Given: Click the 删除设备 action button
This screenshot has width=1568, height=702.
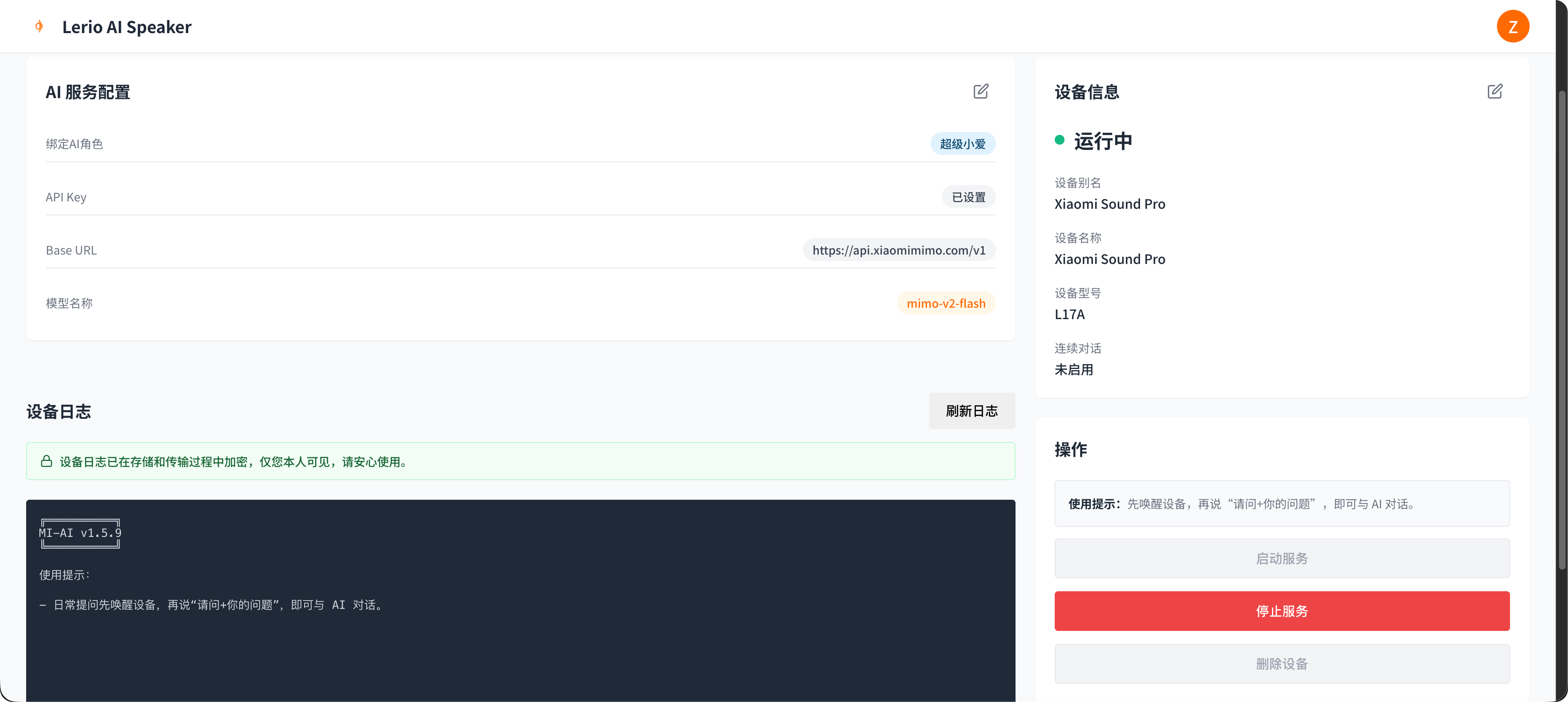Looking at the screenshot, I should [1281, 664].
